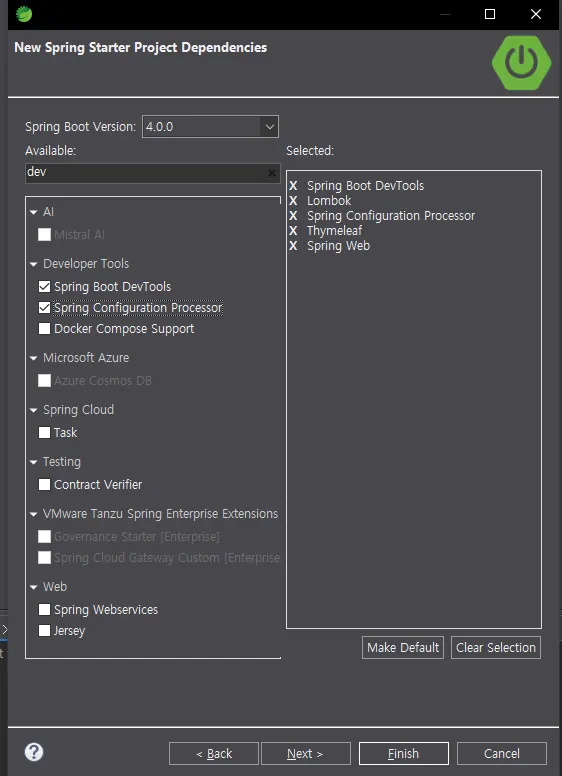Enable Docker Compose Support checkbox

point(45,329)
